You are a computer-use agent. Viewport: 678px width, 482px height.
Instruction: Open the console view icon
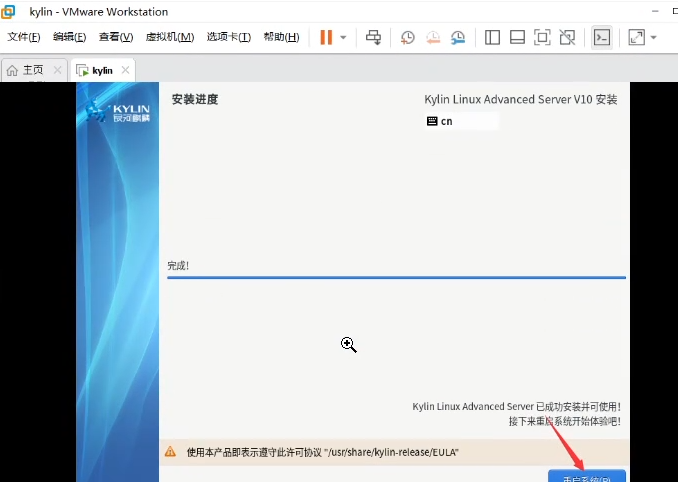tap(602, 38)
